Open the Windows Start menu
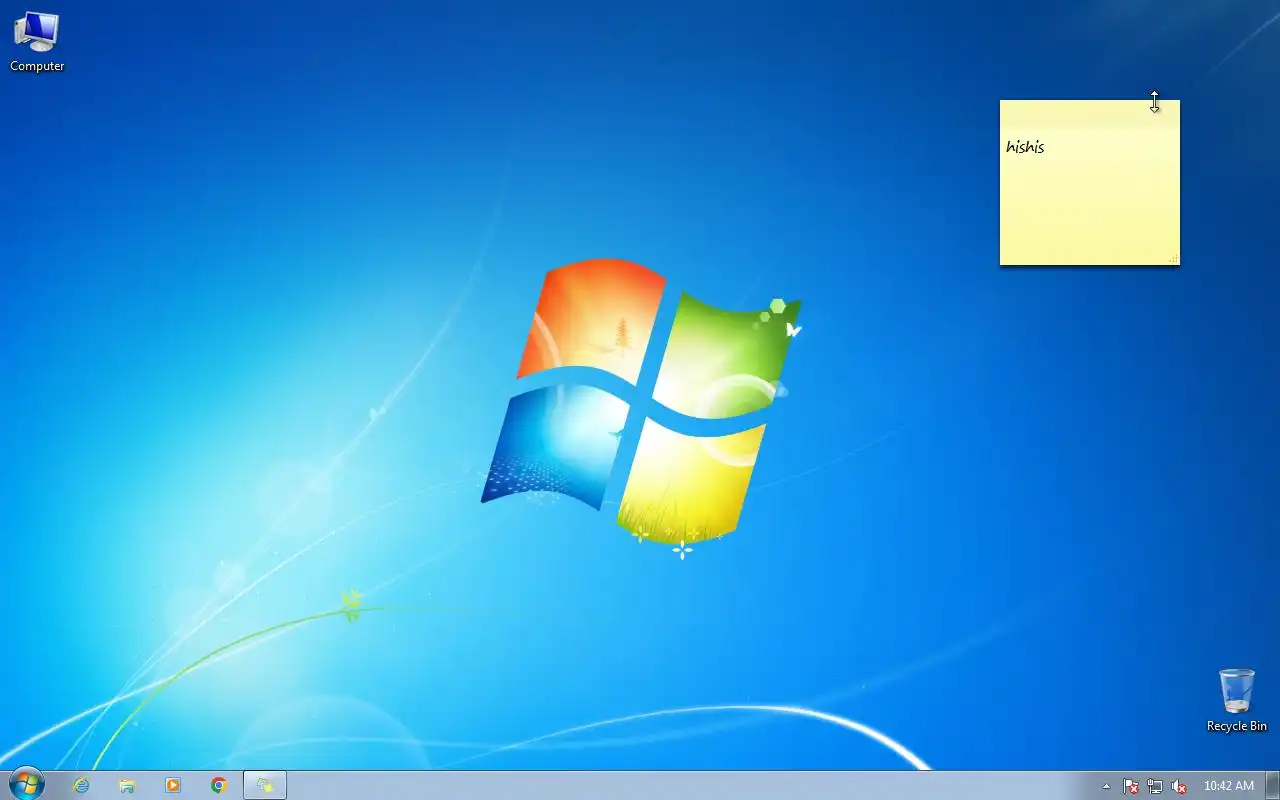1280x800 pixels. point(26,784)
